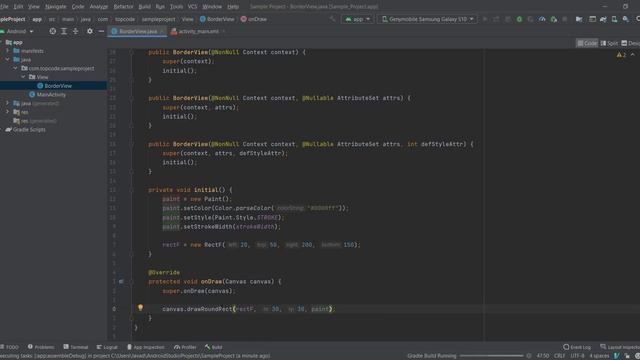This screenshot has height=360, width=640.
Task: Click the CRLF line separator indicator
Action: coord(560,356)
